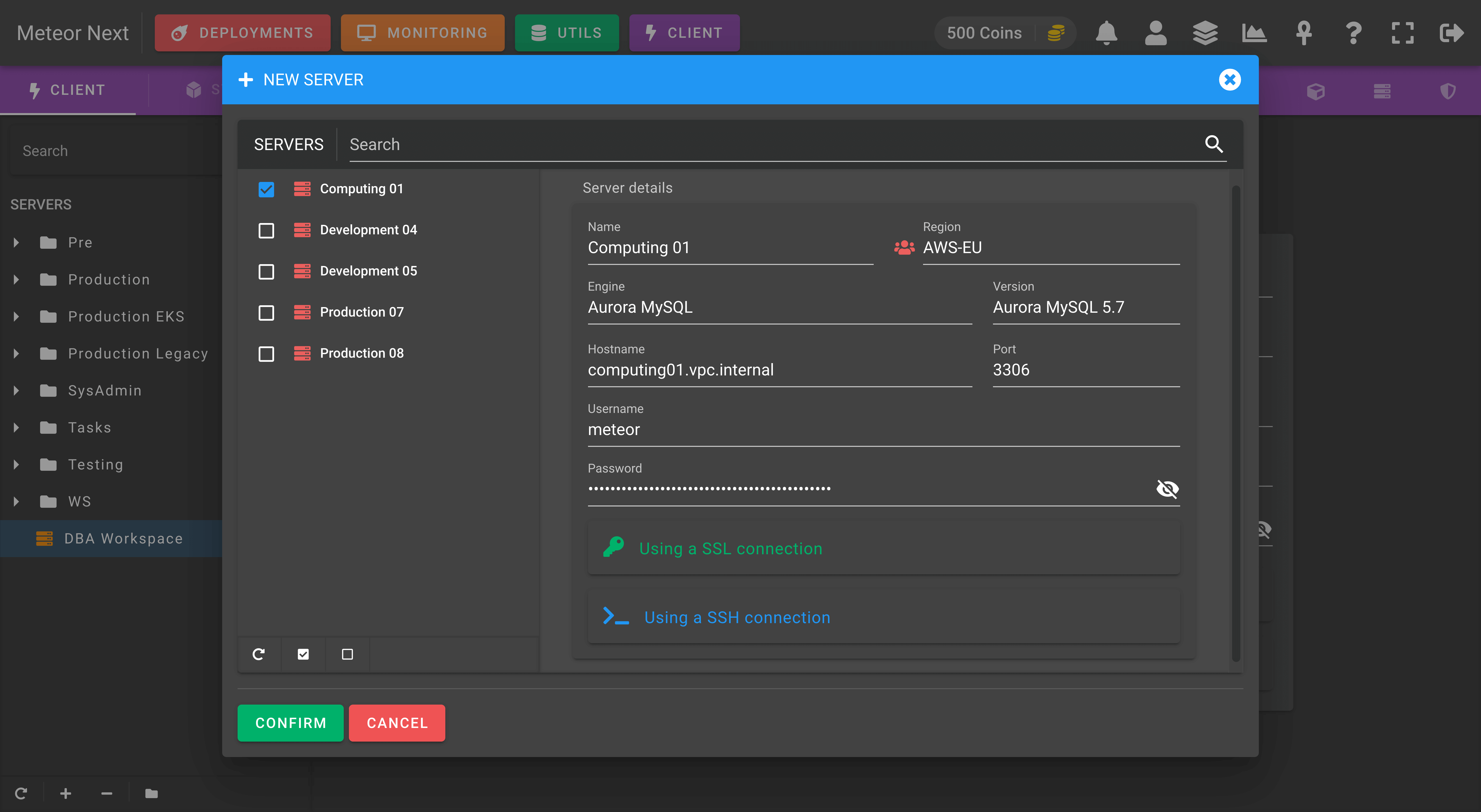1481x812 pixels.
Task: Expand the Pre folder
Action: 17,243
